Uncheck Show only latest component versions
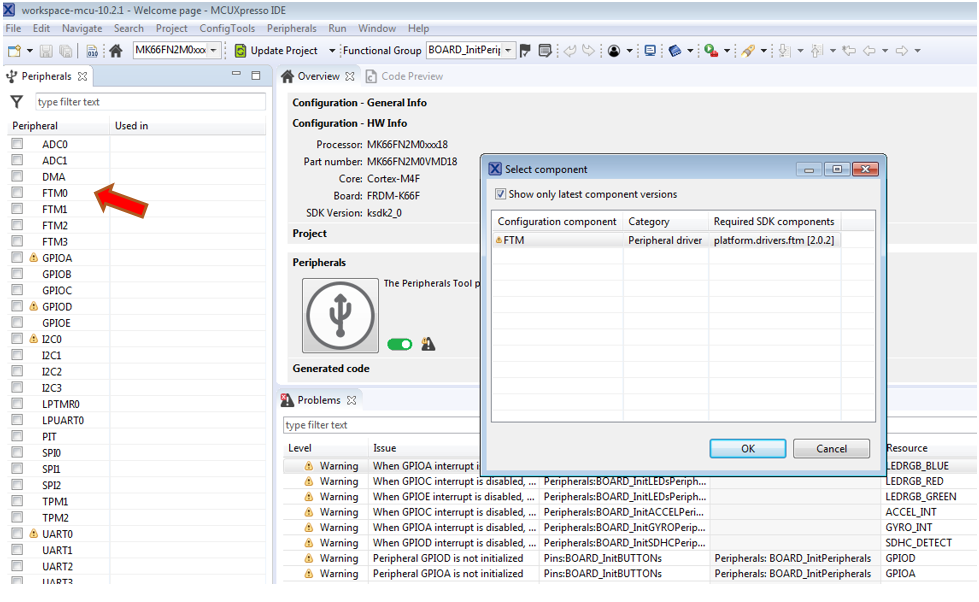This screenshot has width=979, height=602. point(500,194)
